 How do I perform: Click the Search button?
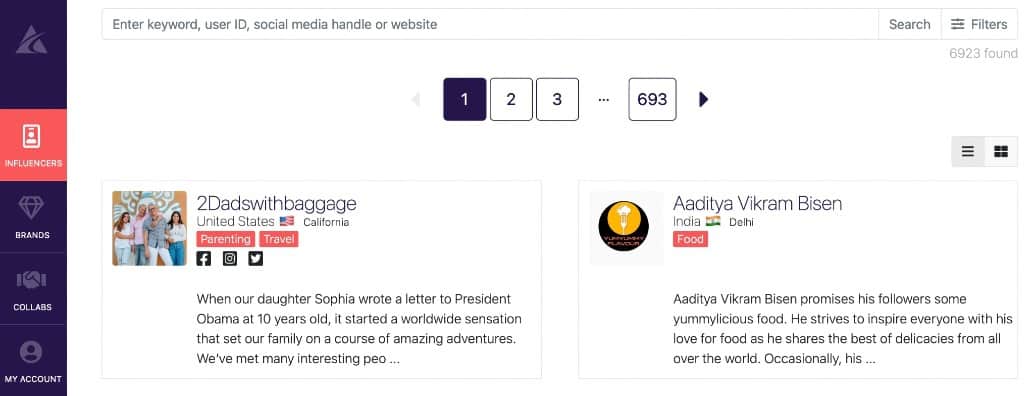(910, 24)
